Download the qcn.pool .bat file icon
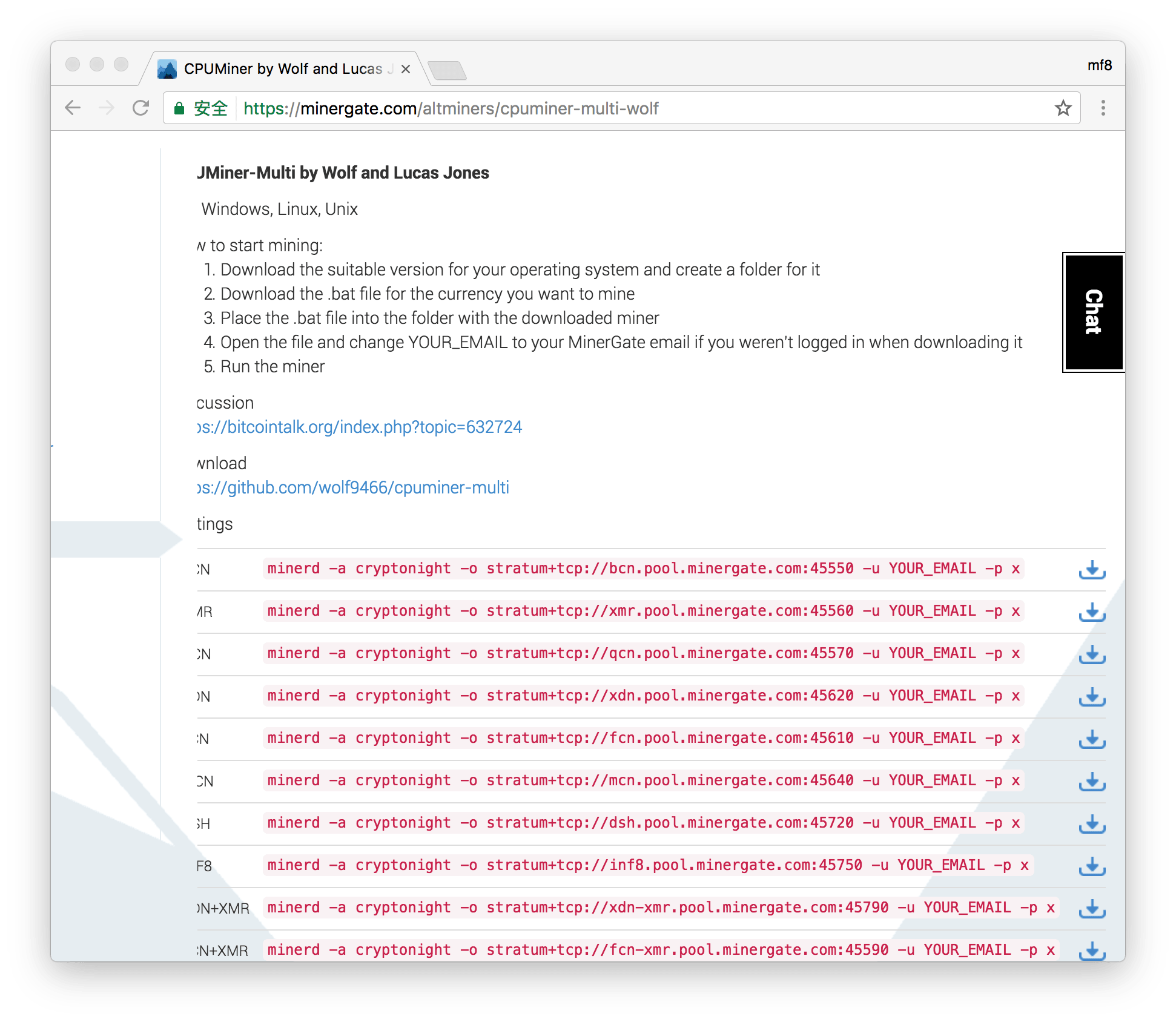The width and height of the screenshot is (1176, 1022). (1092, 654)
